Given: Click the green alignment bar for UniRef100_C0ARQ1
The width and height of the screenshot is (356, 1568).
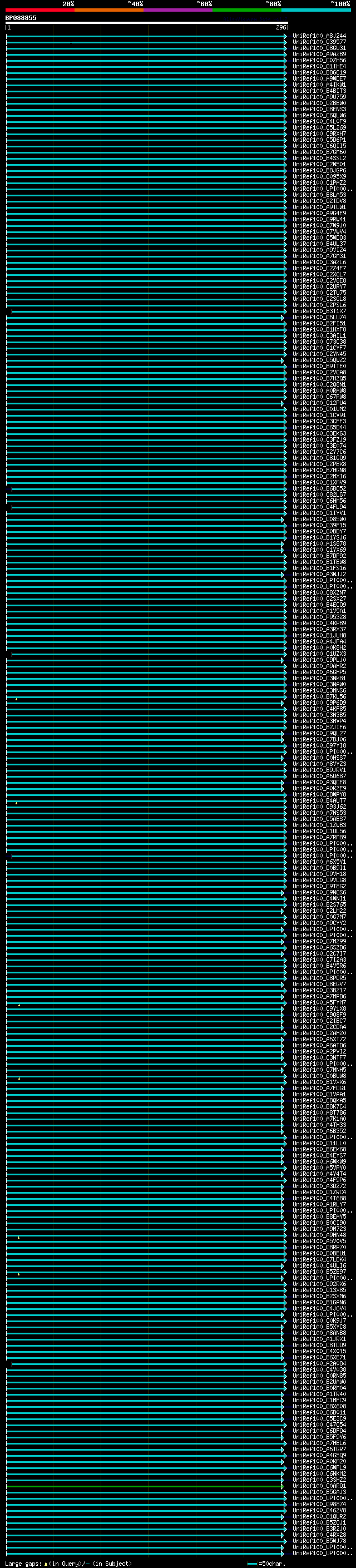Looking at the screenshot, I should click(x=145, y=1486).
